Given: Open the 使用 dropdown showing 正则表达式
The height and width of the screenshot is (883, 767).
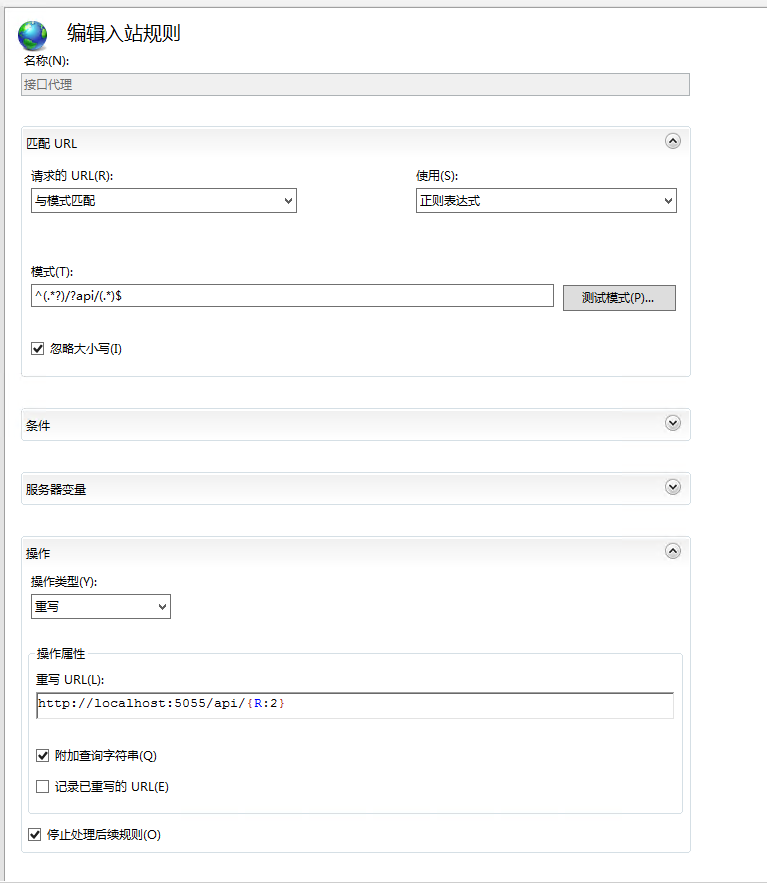Looking at the screenshot, I should (x=546, y=200).
